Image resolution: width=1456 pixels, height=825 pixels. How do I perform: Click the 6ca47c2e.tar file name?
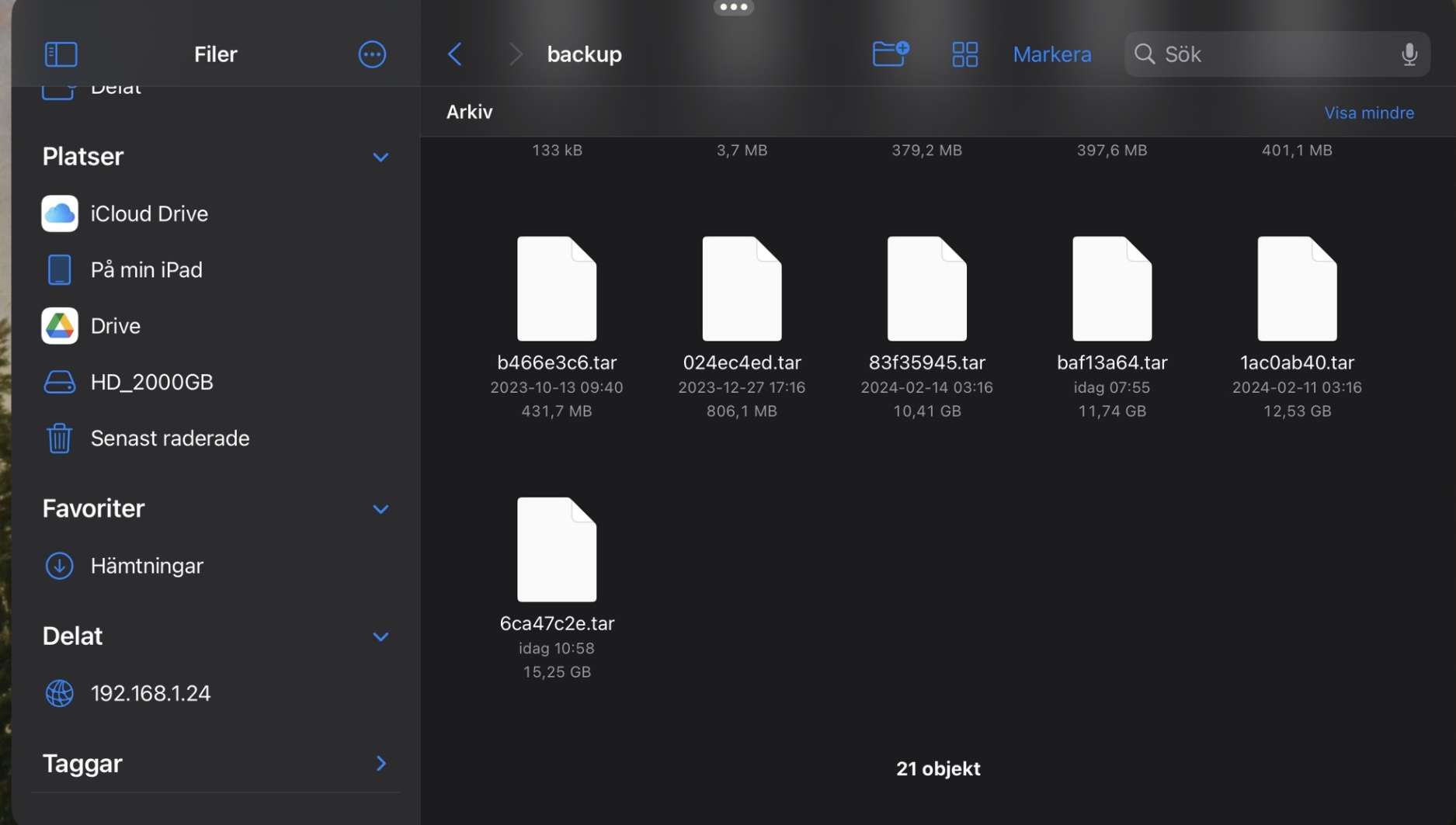(x=557, y=624)
